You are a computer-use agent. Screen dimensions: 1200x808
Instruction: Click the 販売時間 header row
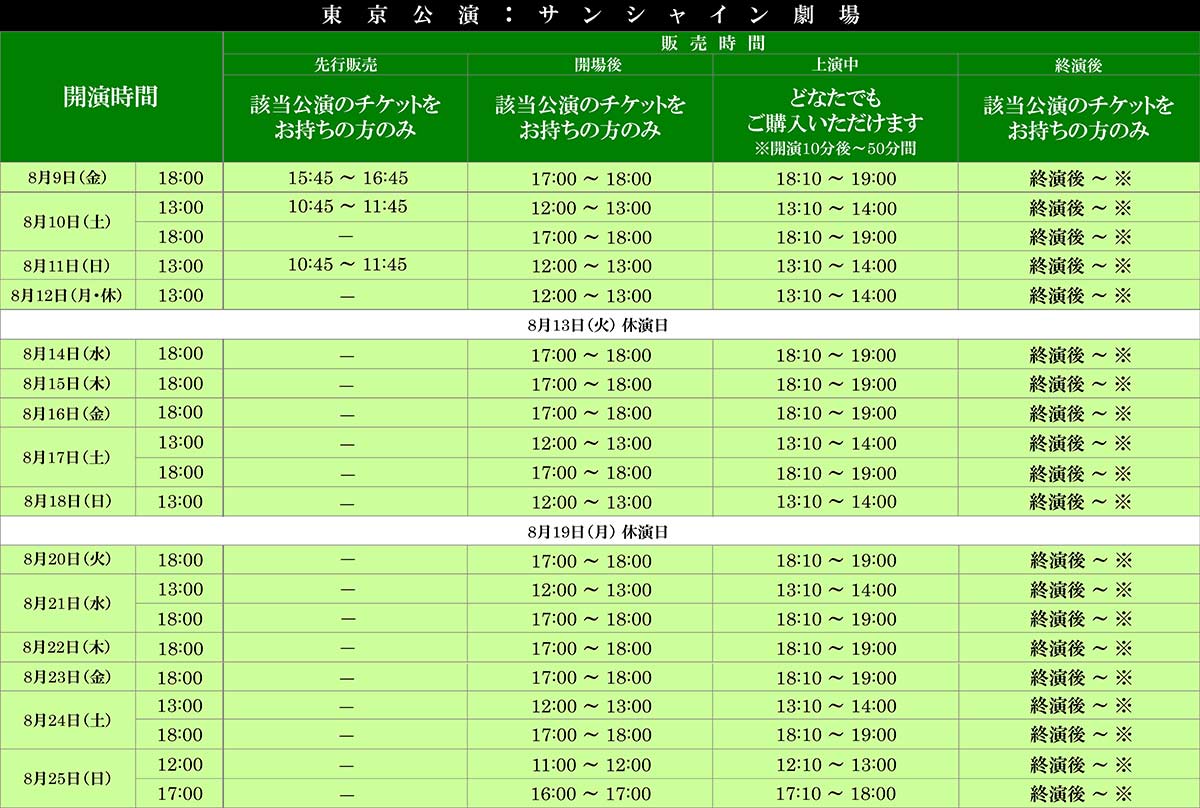pyautogui.click(x=711, y=43)
